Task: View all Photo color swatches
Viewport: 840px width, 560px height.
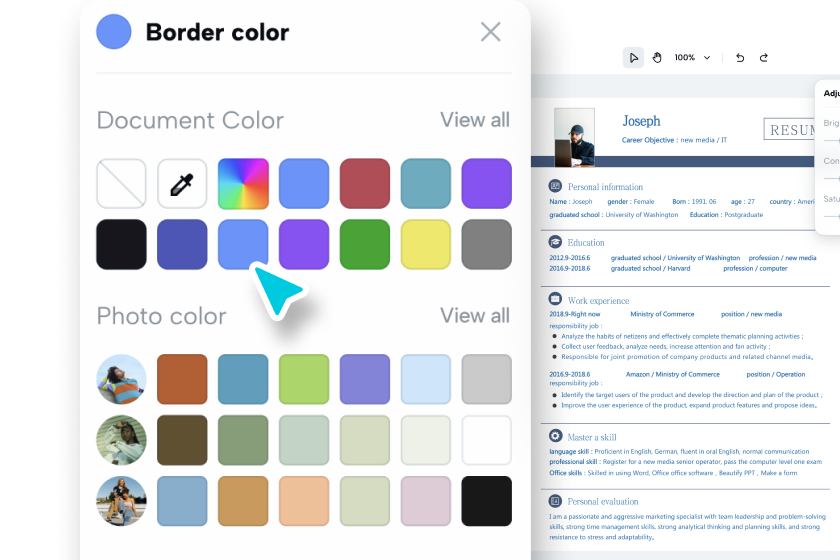Action: 475,315
